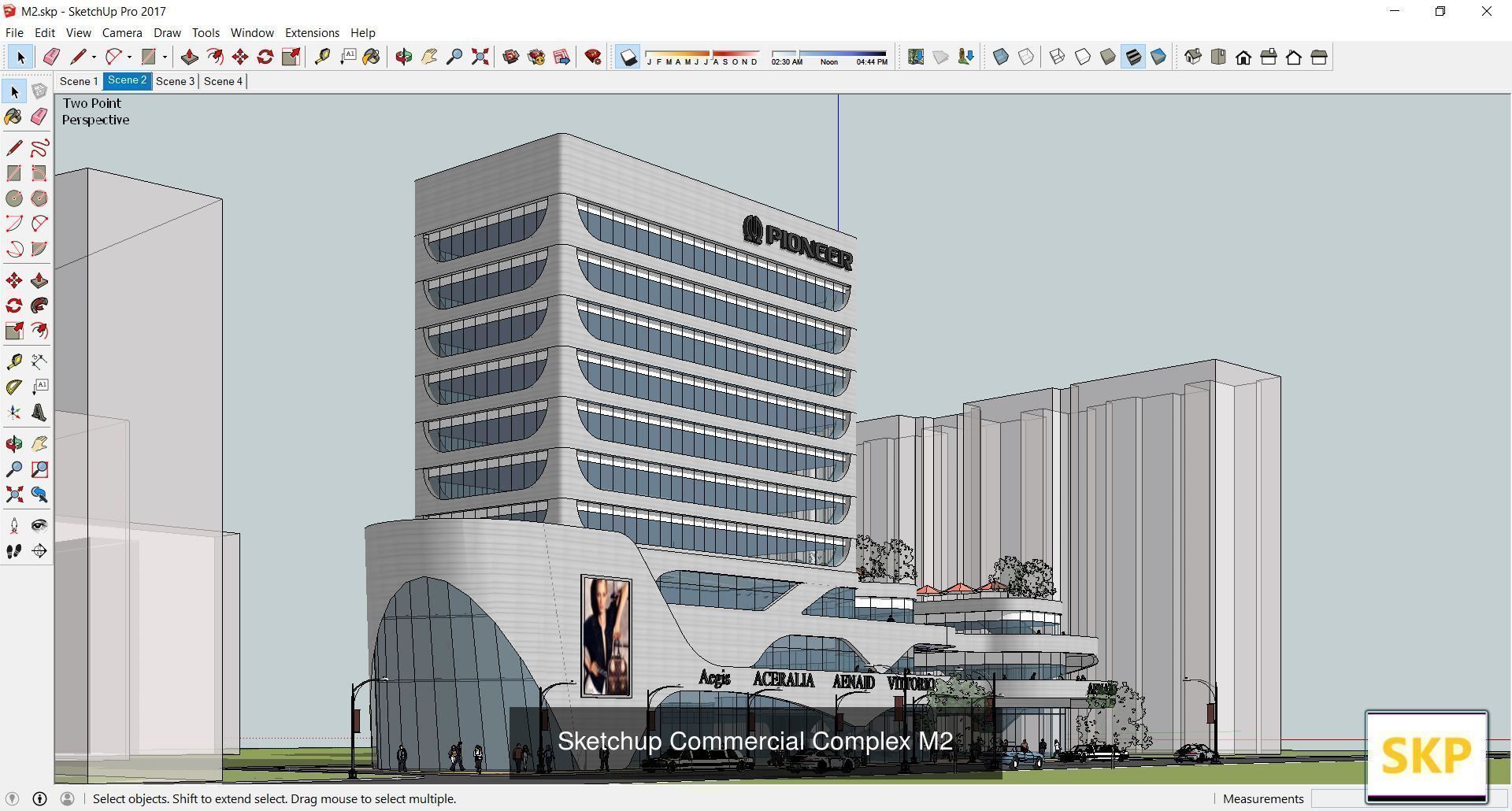Select the Look Around eye tool
The width and height of the screenshot is (1512, 811).
pos(39,525)
